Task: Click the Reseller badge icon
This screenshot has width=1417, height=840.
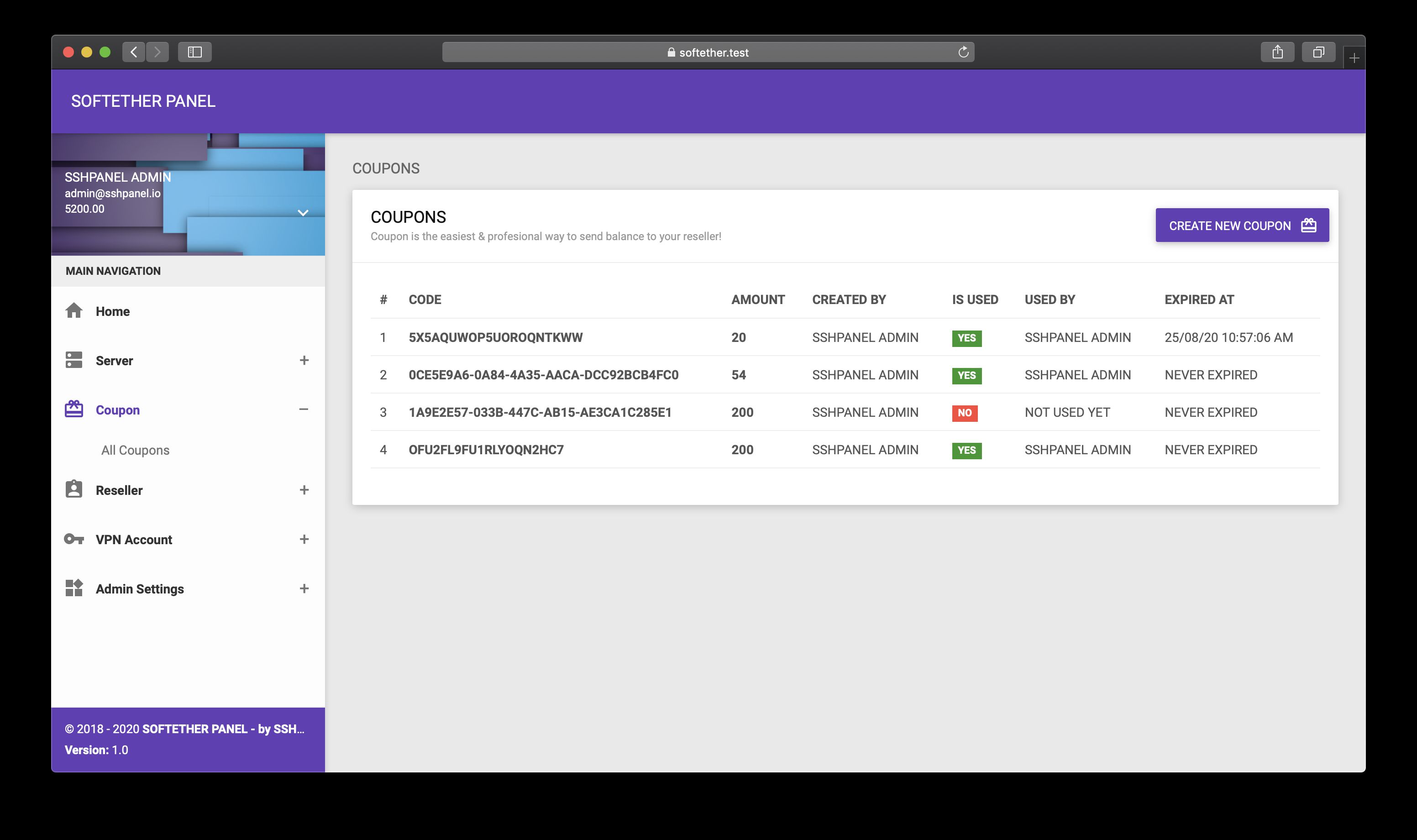Action: tap(73, 490)
